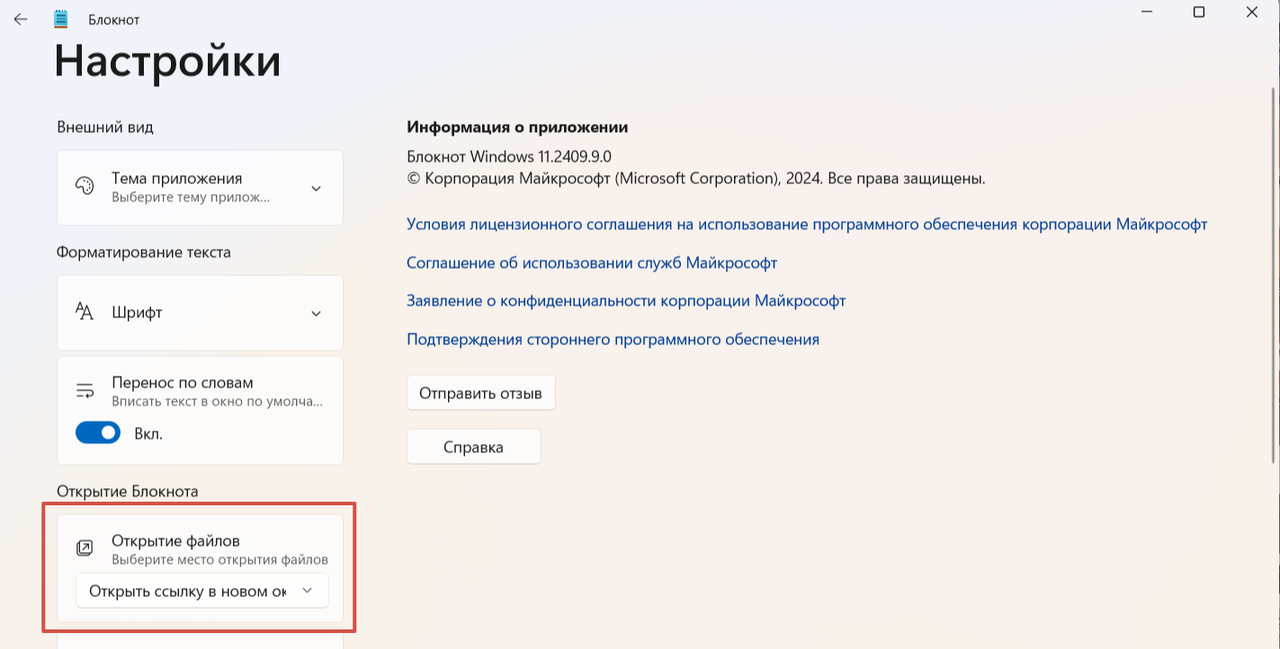This screenshot has height=649, width=1280.
Task: Click the Внешний вид section label
Action: tap(105, 127)
